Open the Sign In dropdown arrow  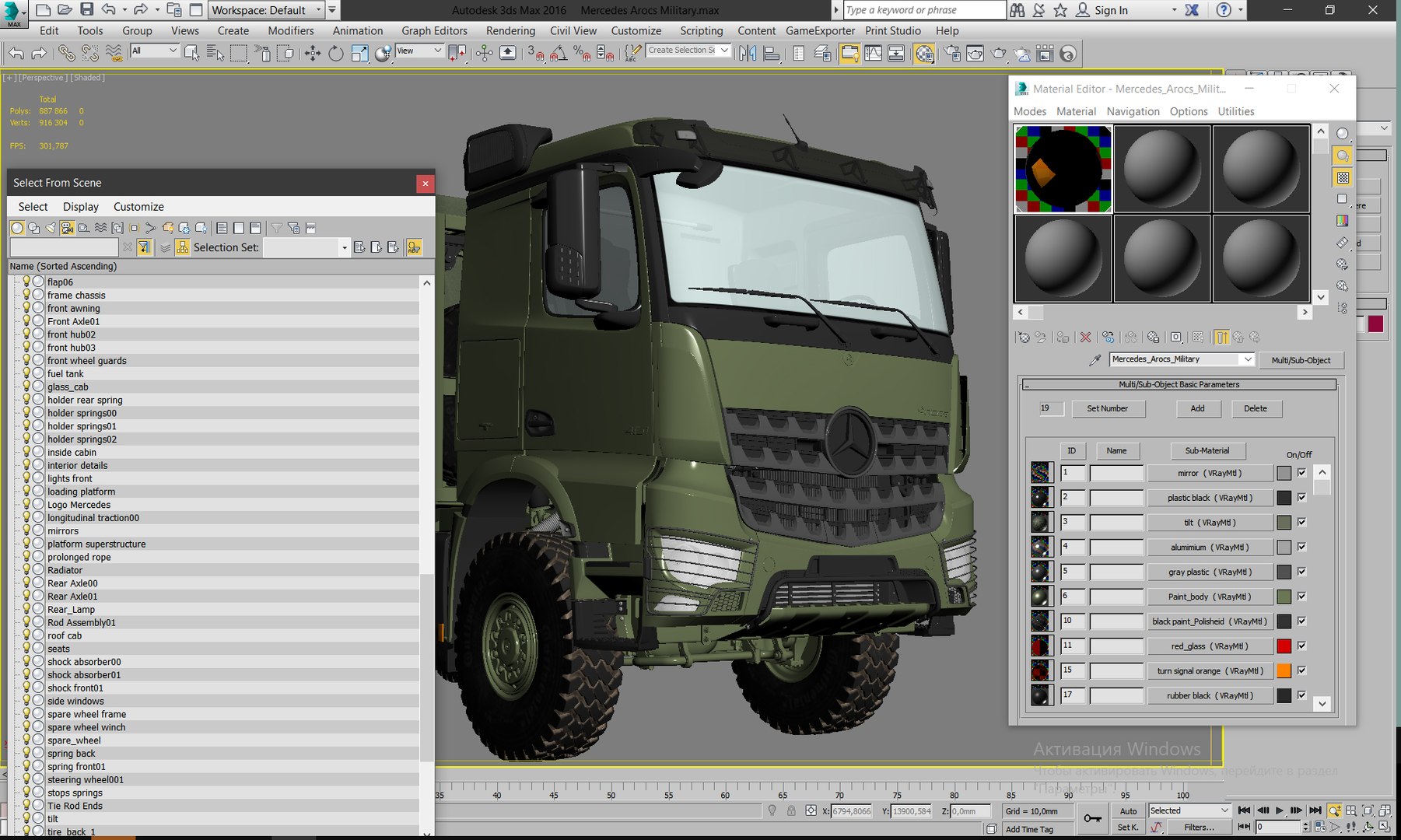click(1174, 10)
